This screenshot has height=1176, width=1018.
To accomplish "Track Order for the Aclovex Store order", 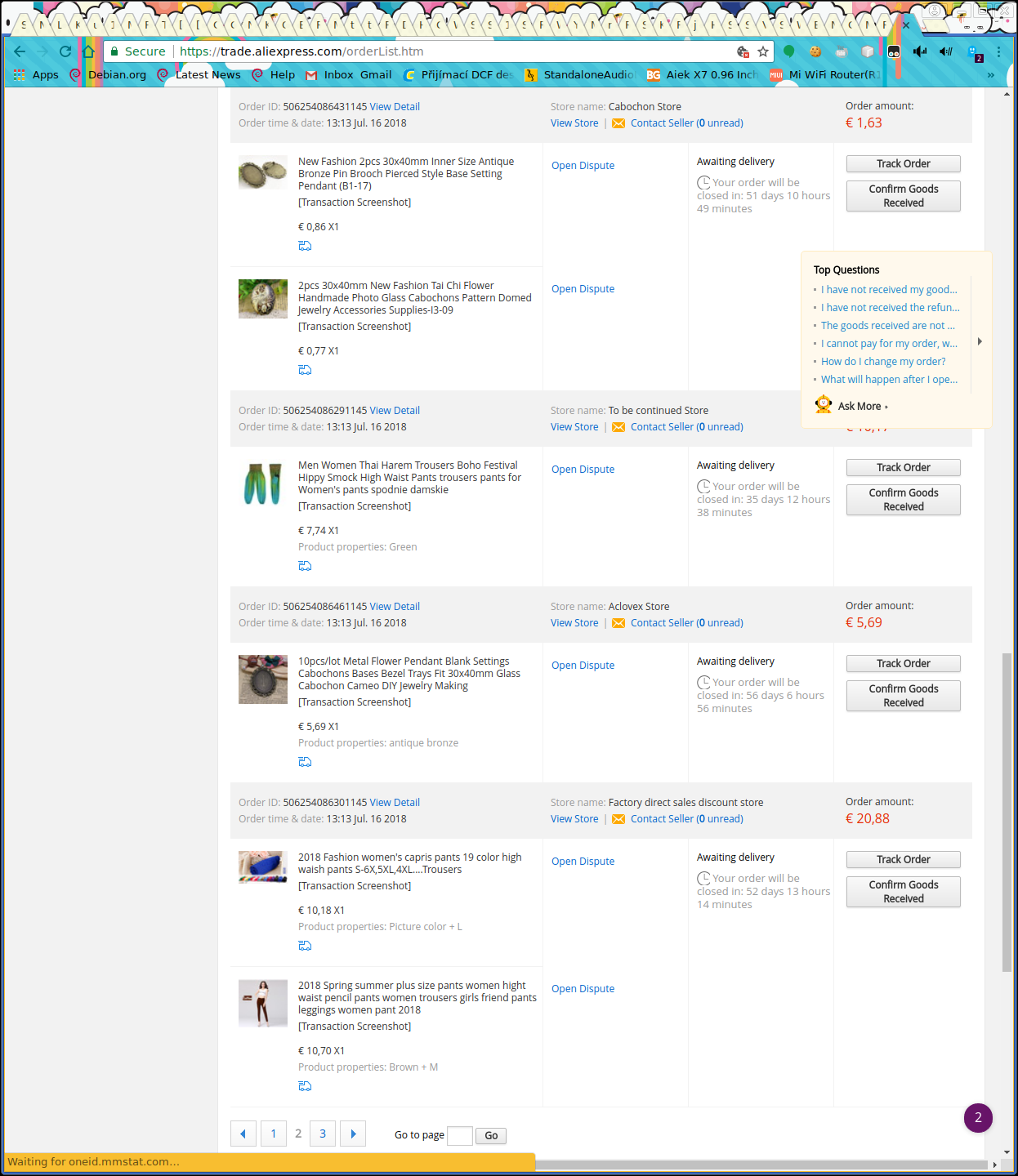I will pos(904,663).
